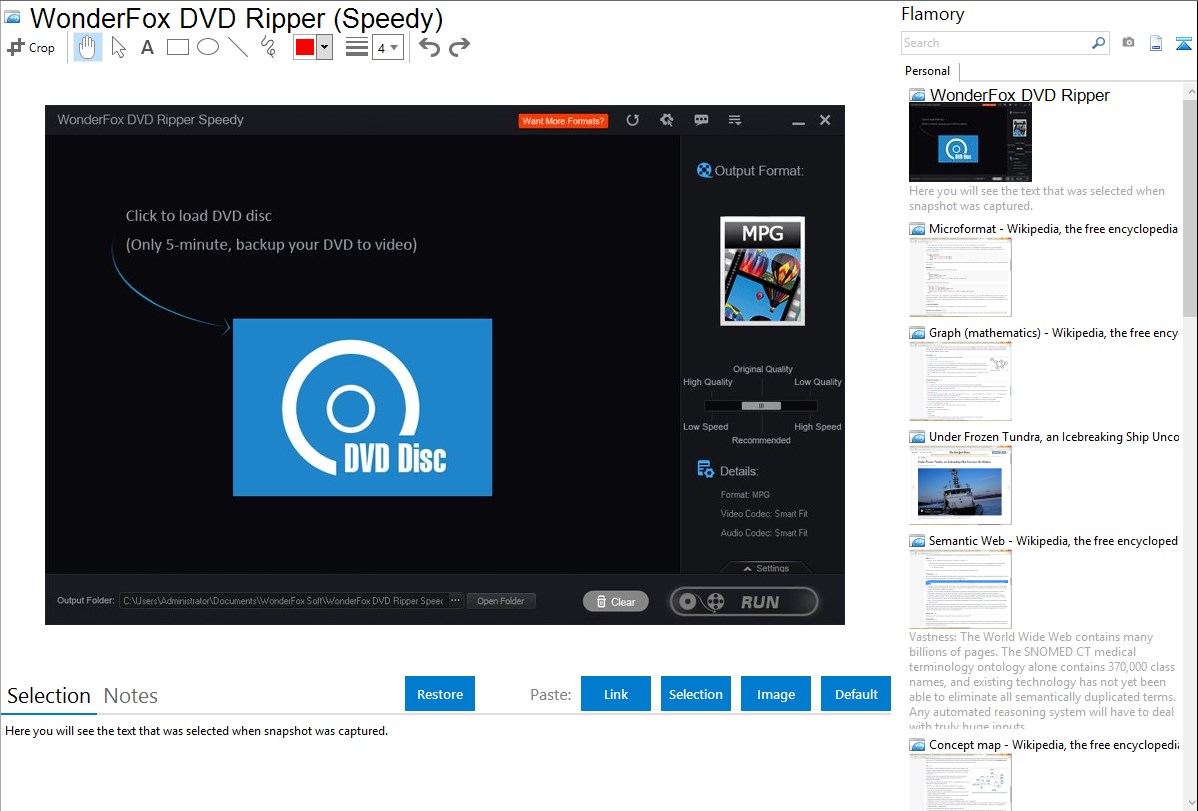Click the line thickness icon
Viewport: 1198px width, 811px height.
coord(357,47)
